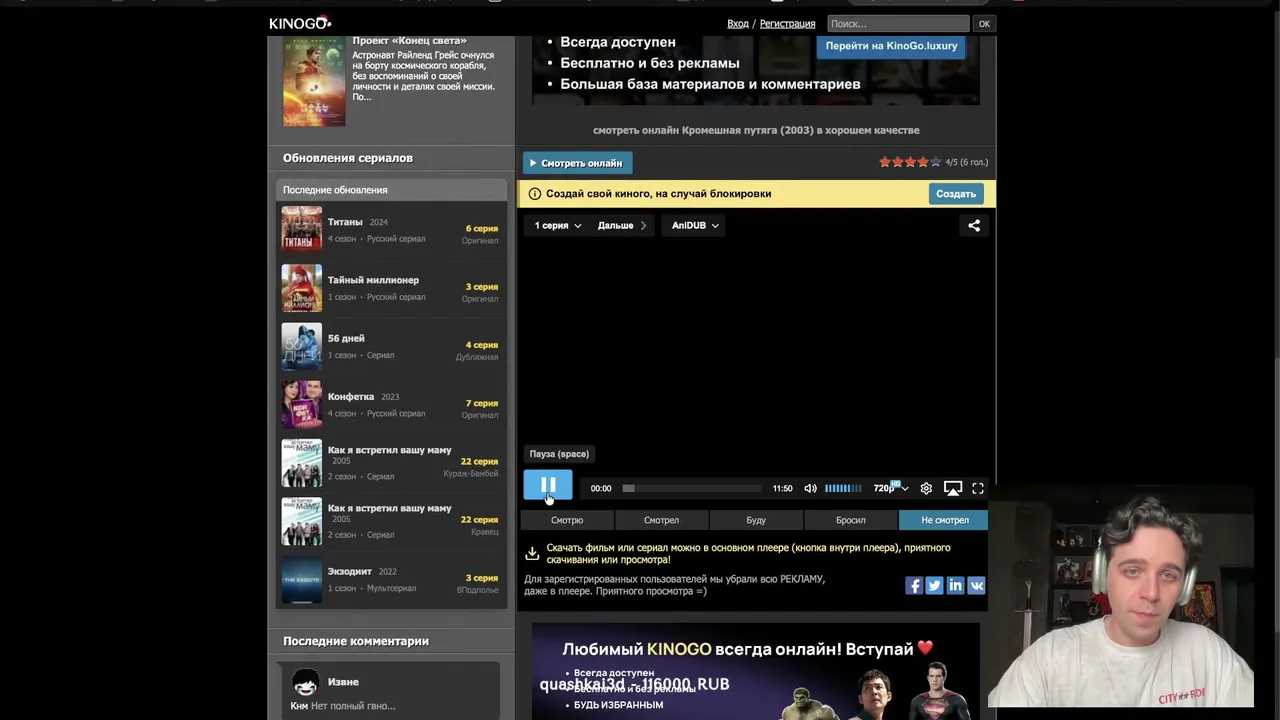Open 'Как я встретил вашу маму' Кураж-Бамбей entry

click(391, 462)
